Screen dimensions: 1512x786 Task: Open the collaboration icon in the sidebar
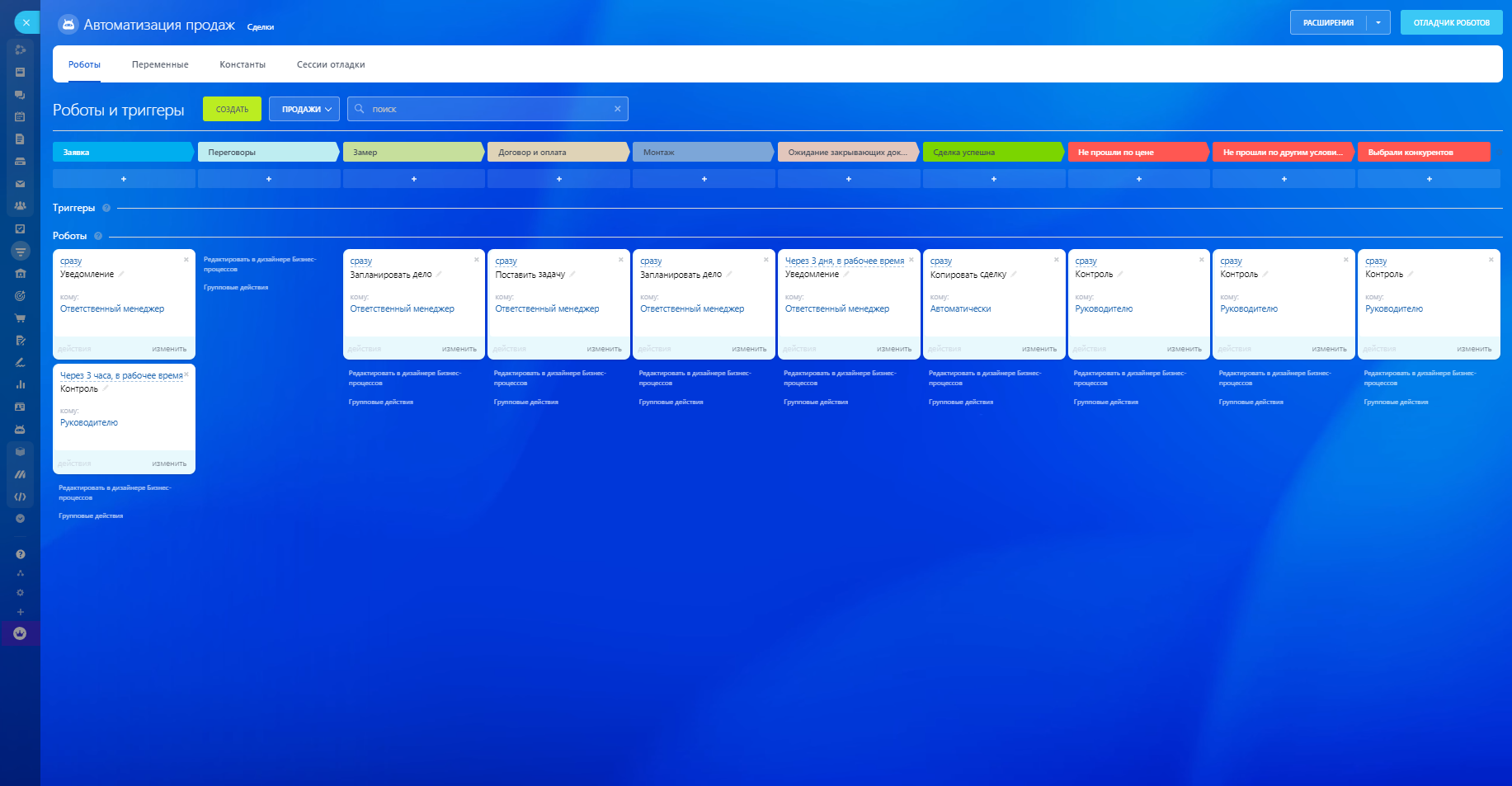[21, 50]
